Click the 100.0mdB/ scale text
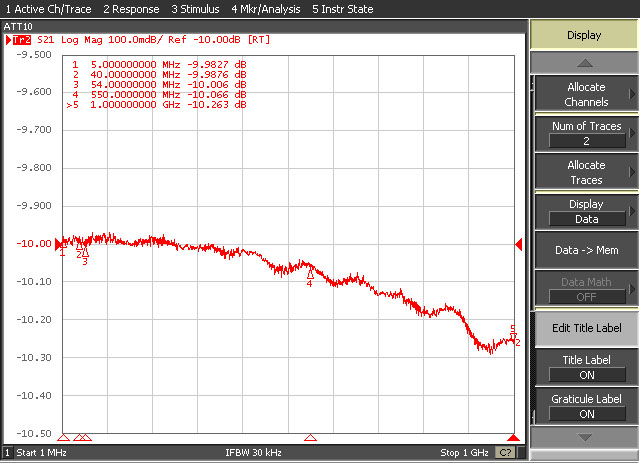The image size is (640, 463). (136, 40)
